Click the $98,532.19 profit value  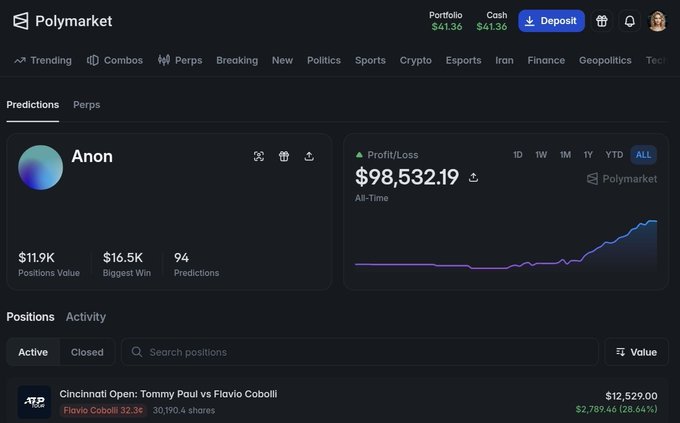(407, 177)
